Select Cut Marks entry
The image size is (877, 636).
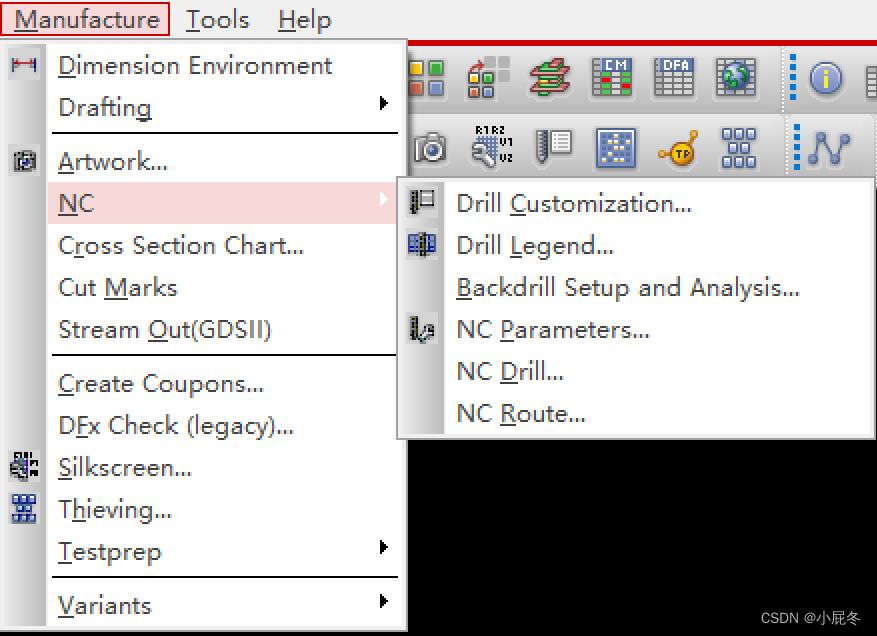click(117, 288)
